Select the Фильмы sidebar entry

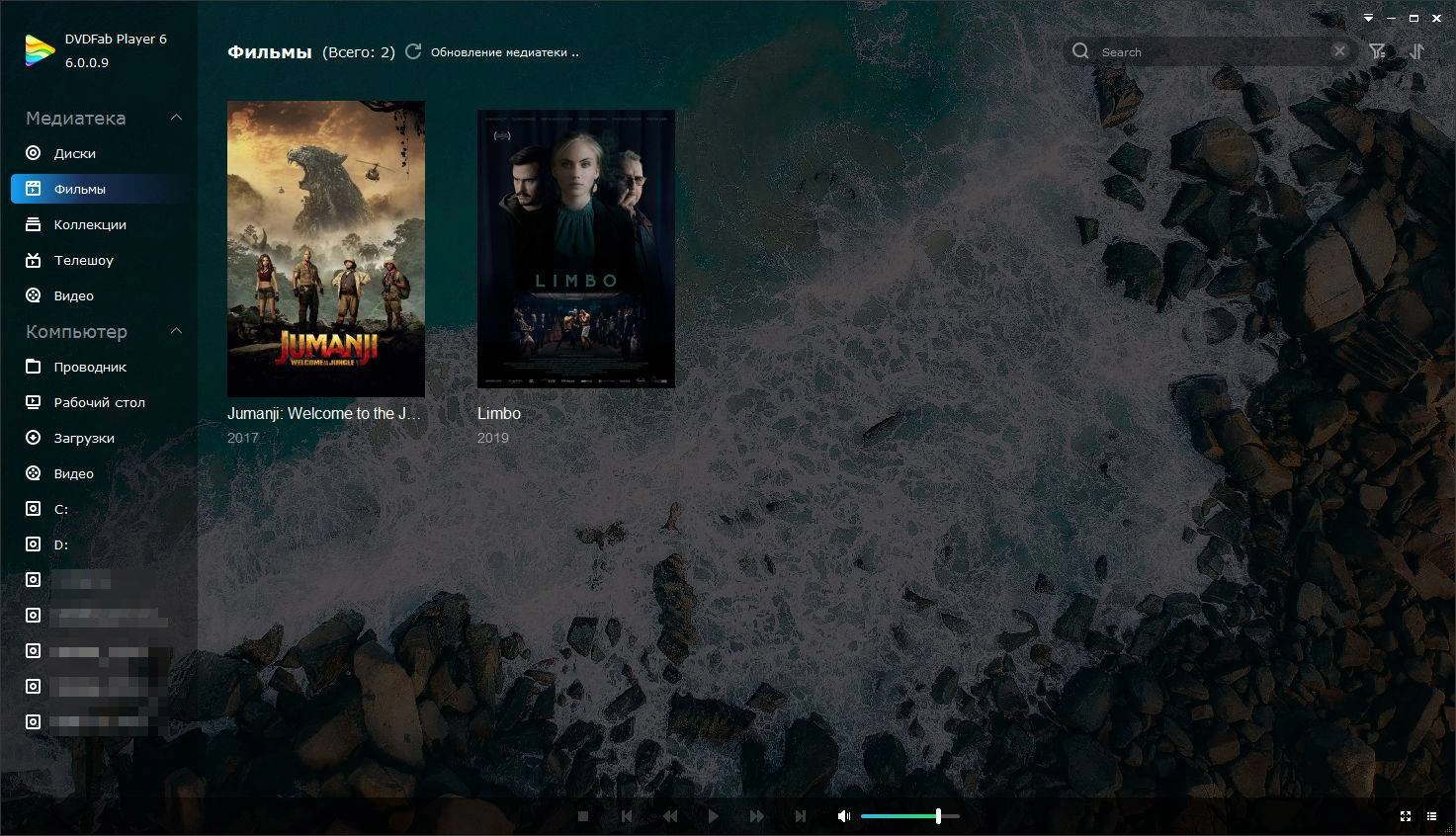tap(99, 189)
